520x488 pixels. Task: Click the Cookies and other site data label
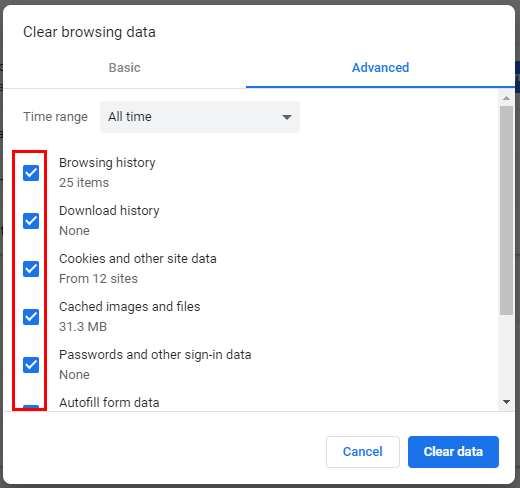tap(138, 259)
